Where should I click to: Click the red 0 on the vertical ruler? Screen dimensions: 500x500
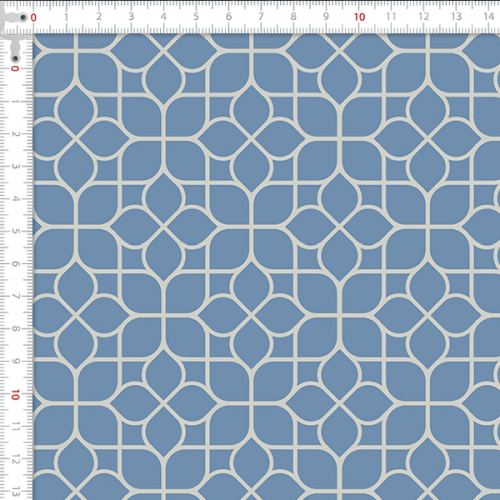point(15,68)
